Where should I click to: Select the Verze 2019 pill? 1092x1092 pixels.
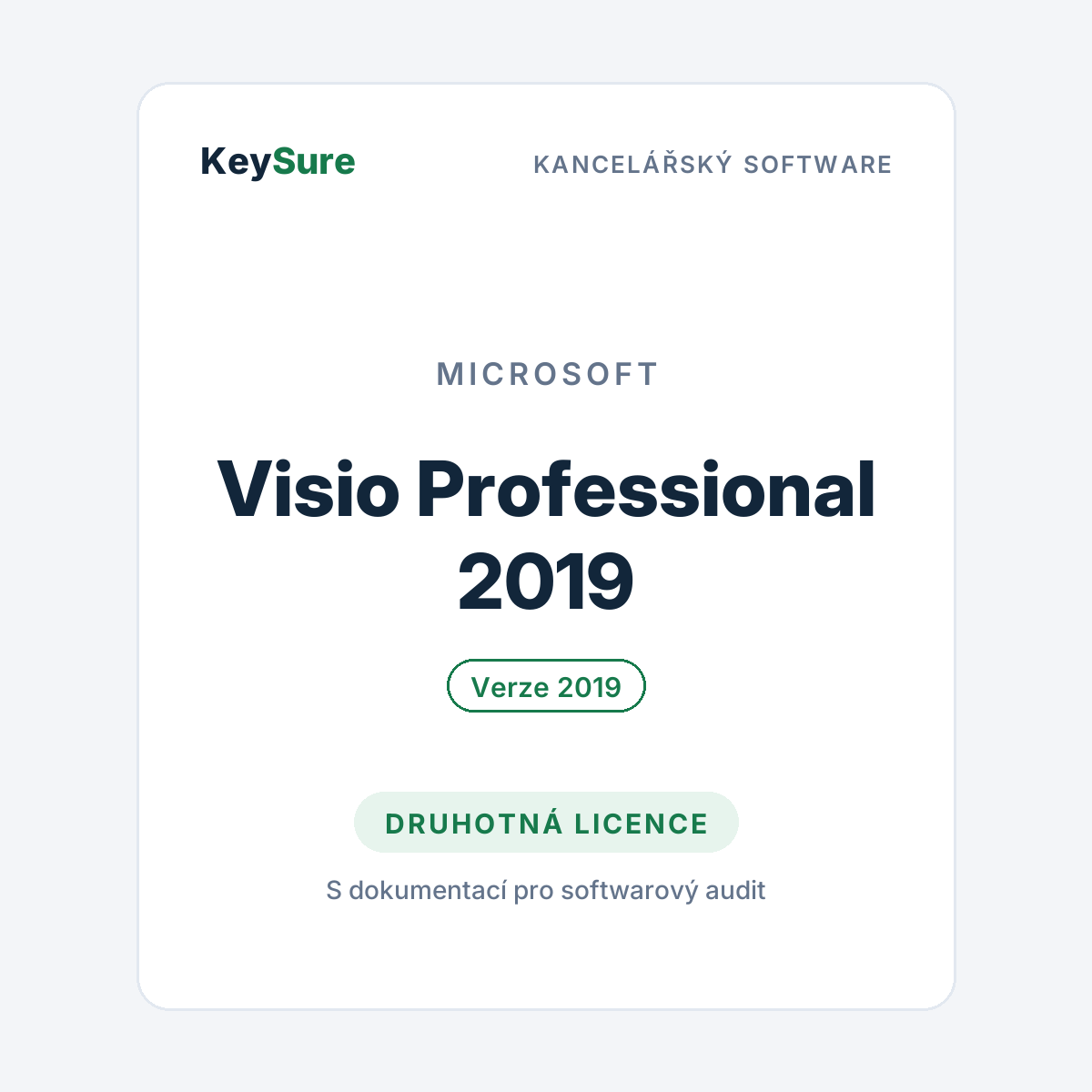tap(546, 686)
